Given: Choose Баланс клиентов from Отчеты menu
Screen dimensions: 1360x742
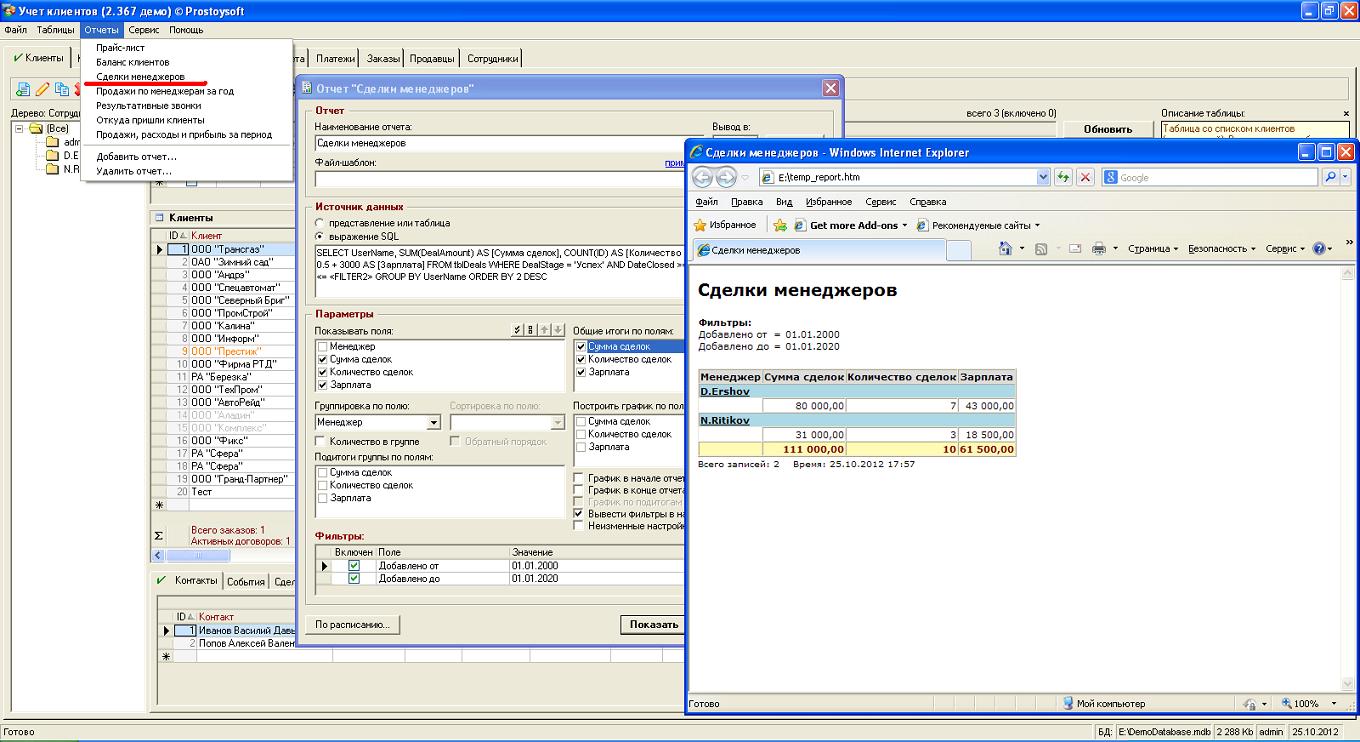Looking at the screenshot, I should [133, 62].
